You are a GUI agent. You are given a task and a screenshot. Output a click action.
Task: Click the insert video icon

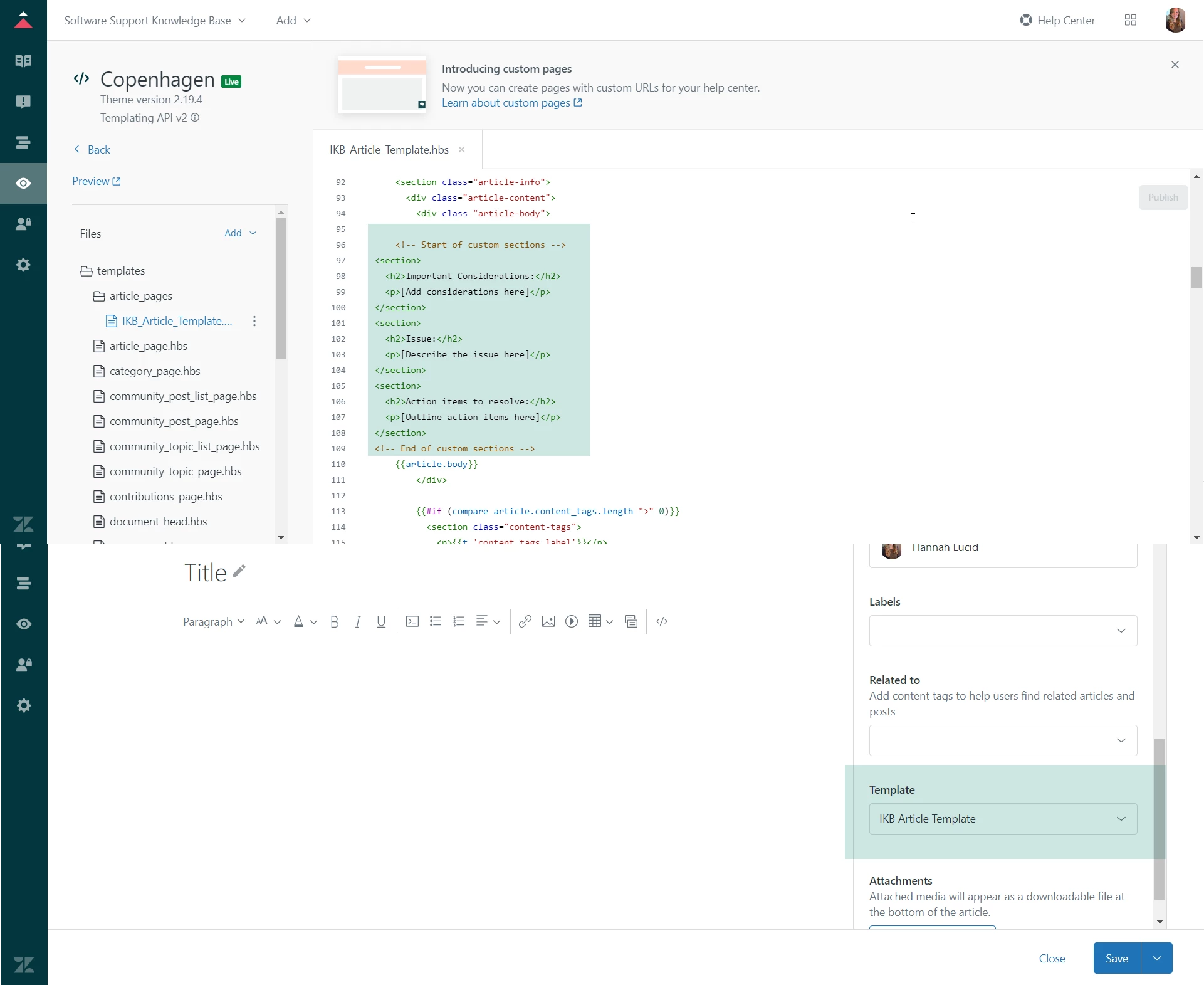tap(572, 621)
